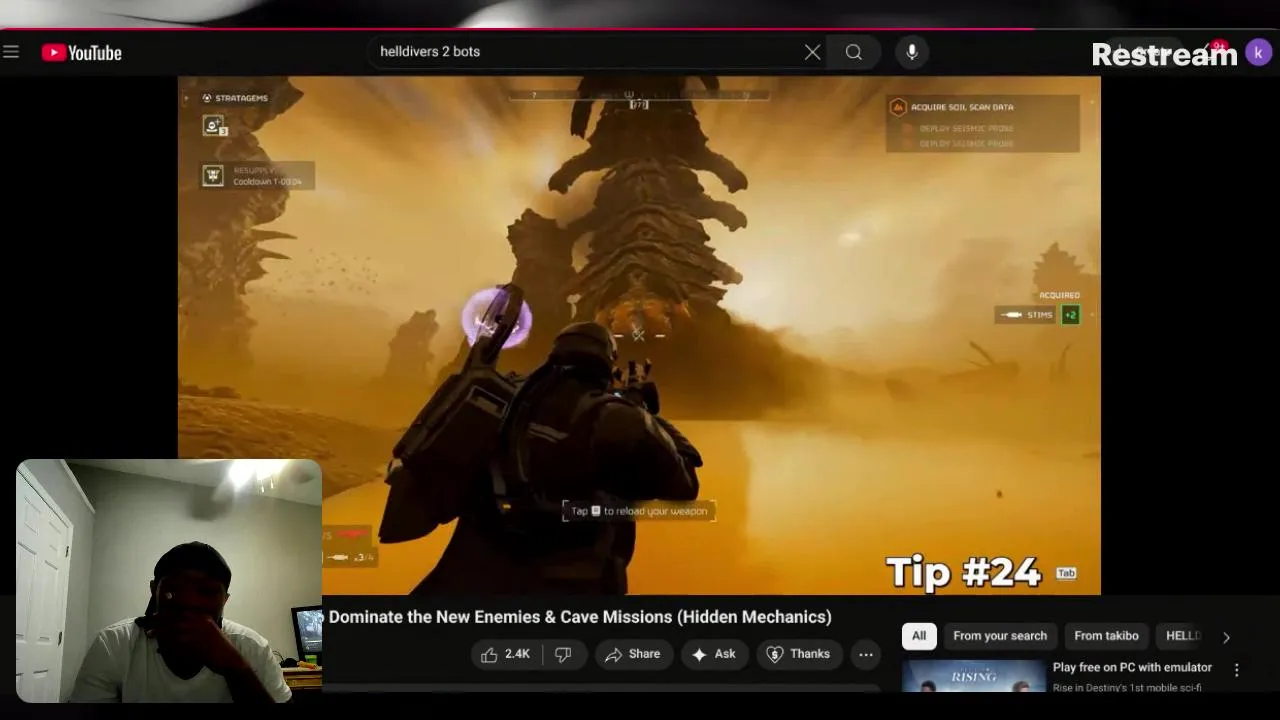Click the search magnifier button
The height and width of the screenshot is (720, 1280).
pyautogui.click(x=853, y=52)
